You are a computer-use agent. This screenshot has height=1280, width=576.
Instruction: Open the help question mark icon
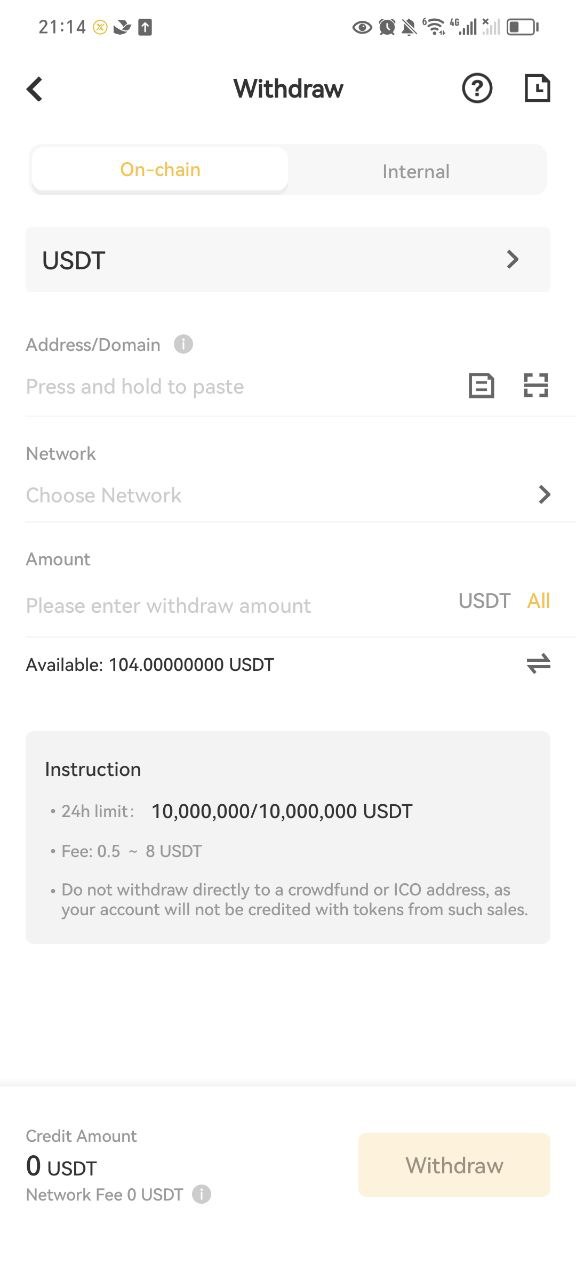coord(477,89)
